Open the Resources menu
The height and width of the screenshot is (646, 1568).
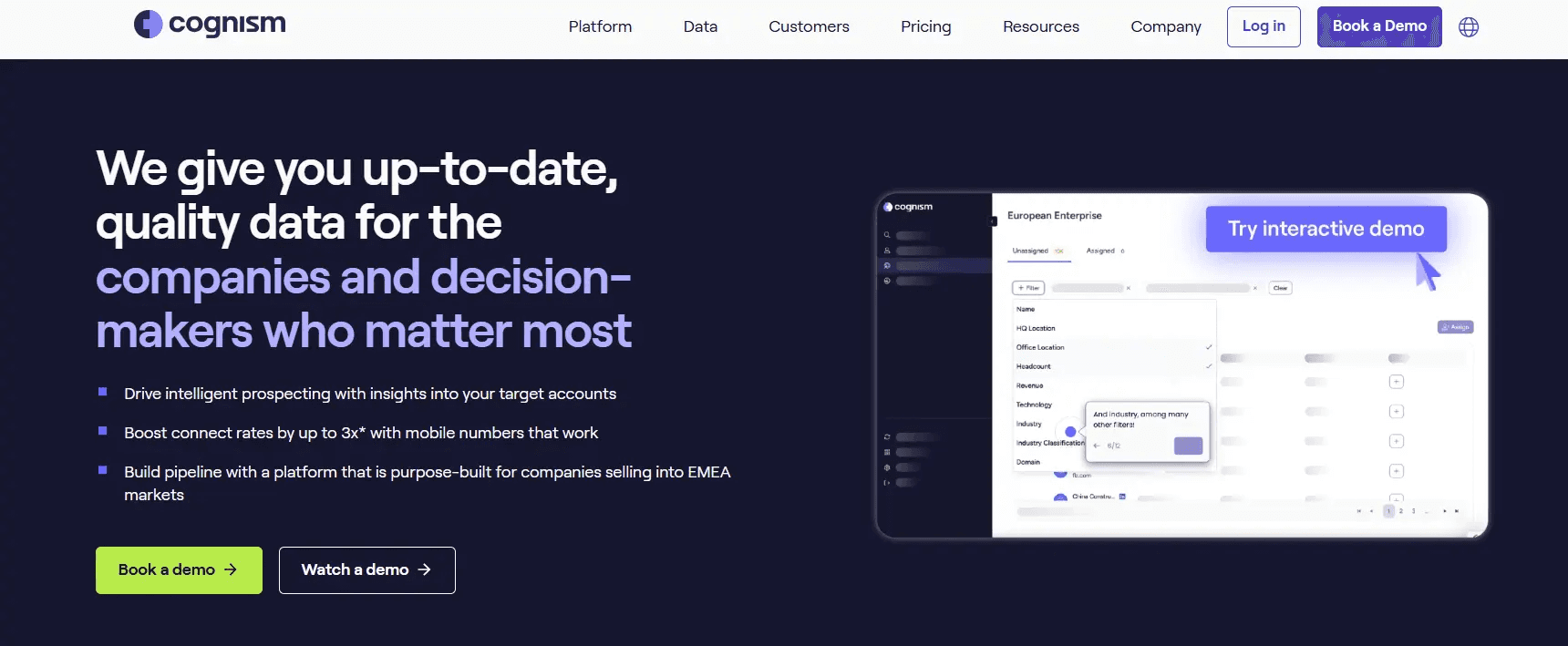[x=1041, y=26]
